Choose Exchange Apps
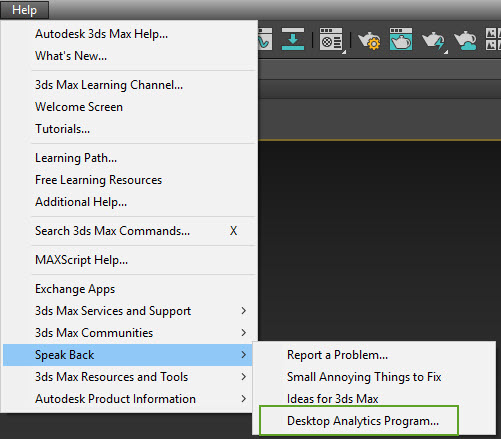The image size is (501, 439). (129, 289)
